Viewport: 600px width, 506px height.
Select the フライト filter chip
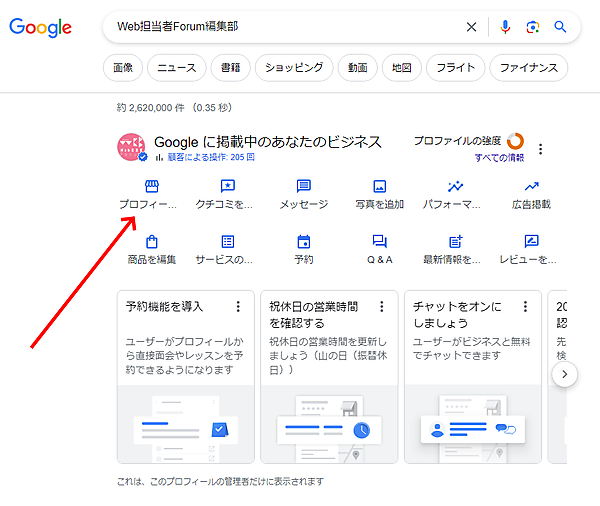(x=456, y=68)
